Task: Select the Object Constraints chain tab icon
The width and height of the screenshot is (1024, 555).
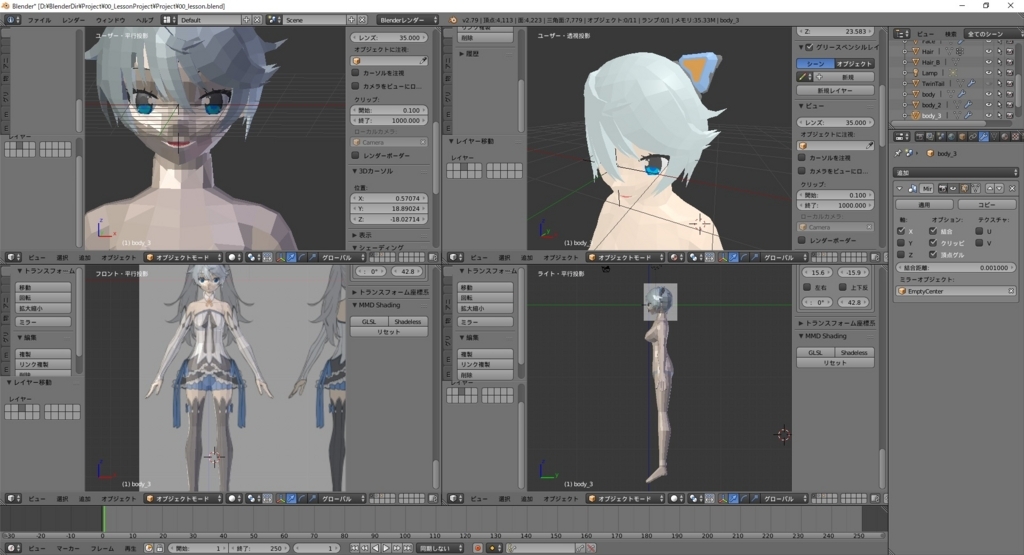Action: (973, 137)
